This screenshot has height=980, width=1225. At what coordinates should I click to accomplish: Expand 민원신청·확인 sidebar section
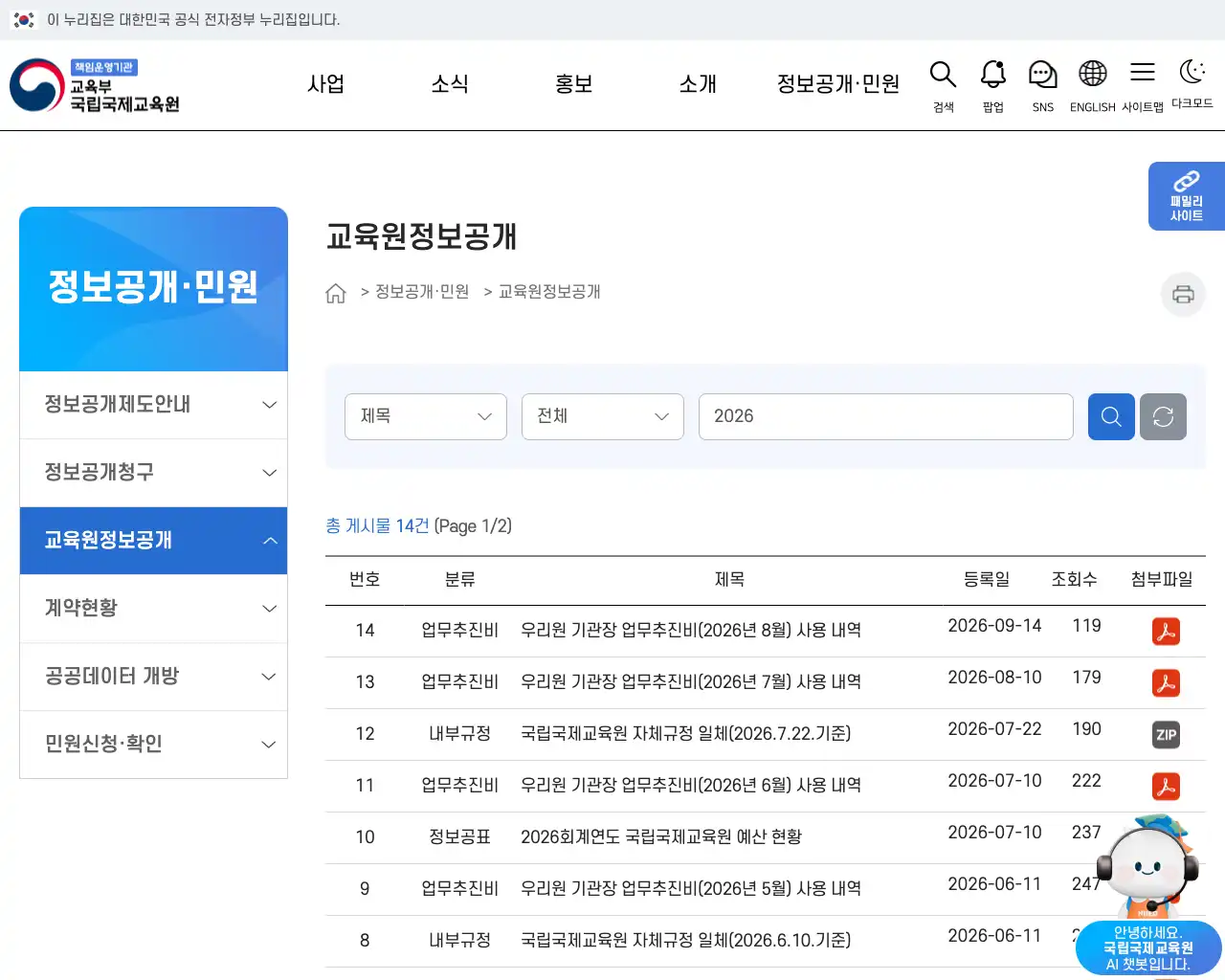[x=153, y=745]
